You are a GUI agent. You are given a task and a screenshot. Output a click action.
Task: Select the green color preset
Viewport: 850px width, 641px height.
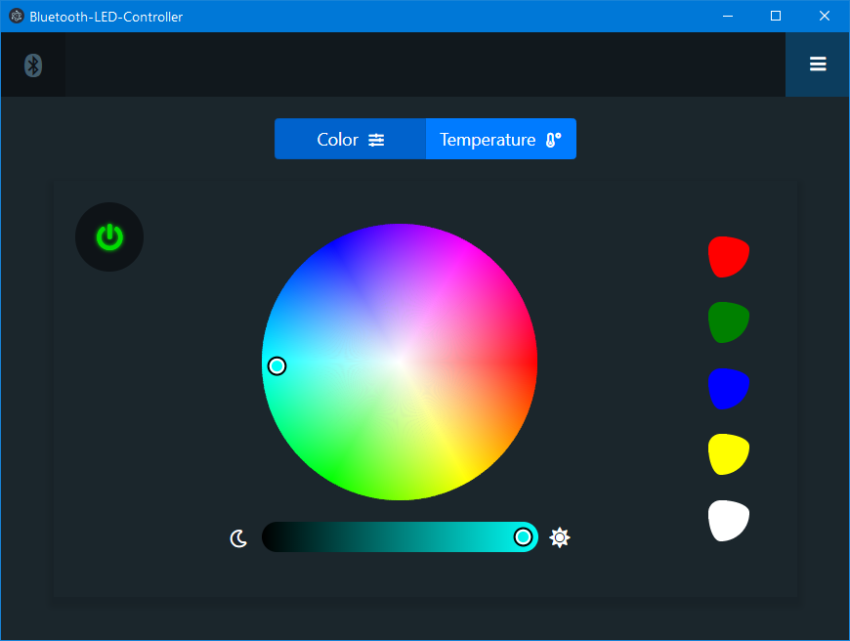(x=728, y=322)
